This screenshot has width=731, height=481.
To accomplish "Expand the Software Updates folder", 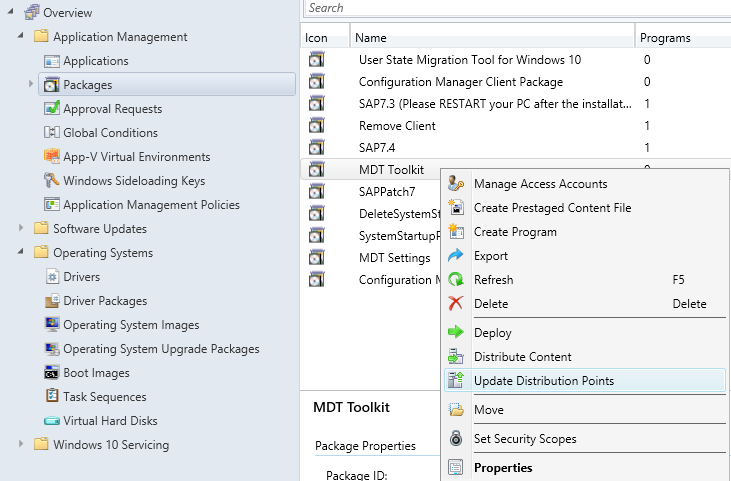I will click(x=22, y=229).
